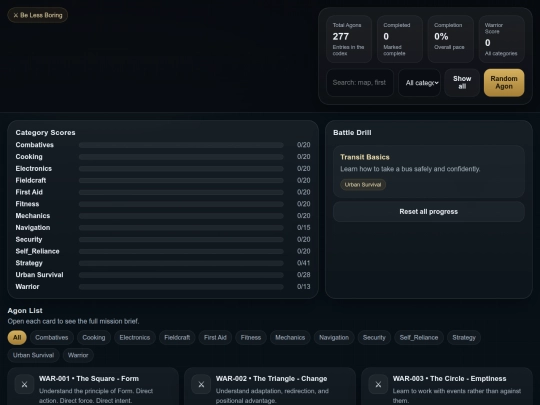The height and width of the screenshot is (405, 540).
Task: Click the Warrior progress bar
Action: [x=181, y=287]
